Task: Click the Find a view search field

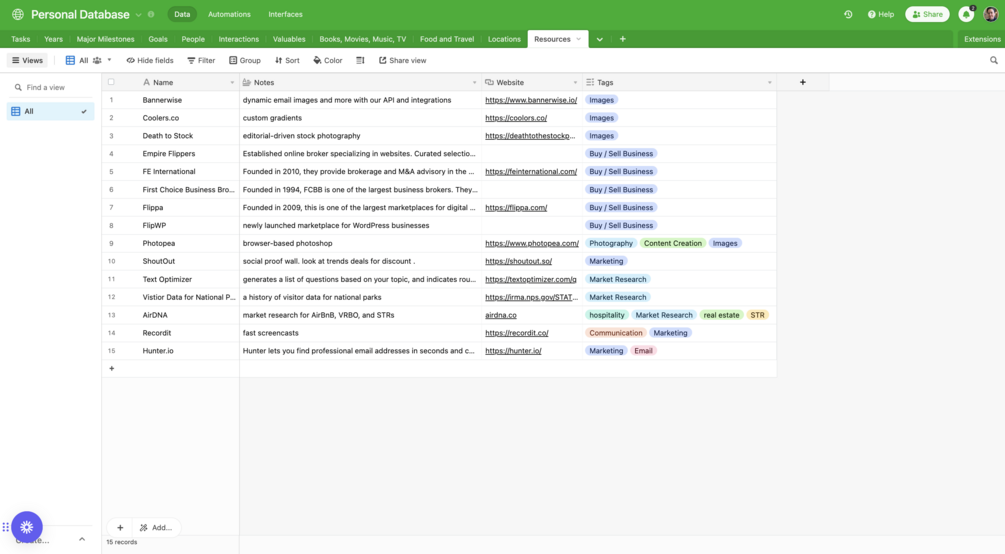Action: click(x=50, y=87)
